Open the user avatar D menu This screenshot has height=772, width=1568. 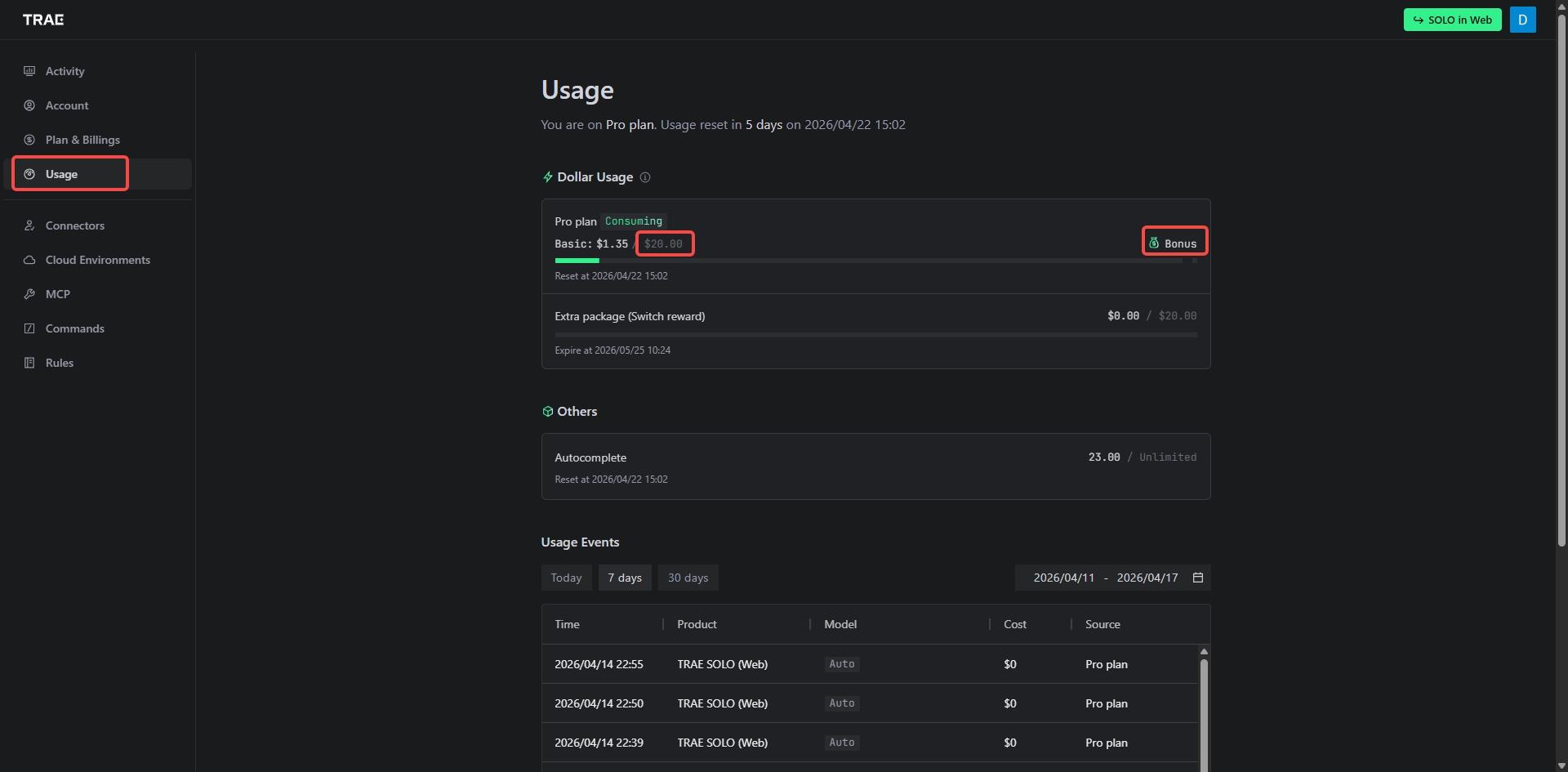1522,20
